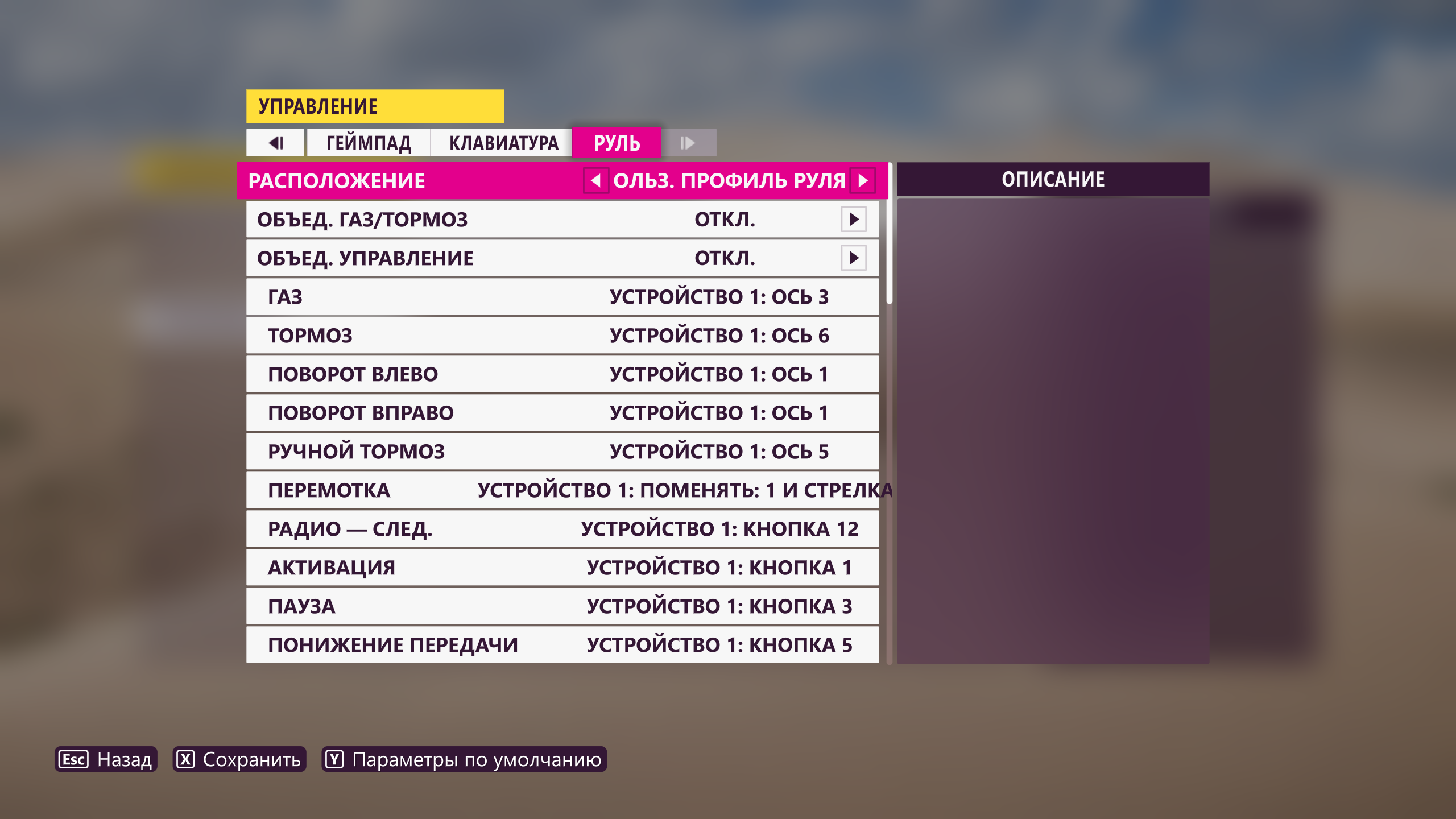This screenshot has height=819, width=1456.
Task: Click РАСПОЛОЖЕНИЕ category header
Action: pos(339,180)
